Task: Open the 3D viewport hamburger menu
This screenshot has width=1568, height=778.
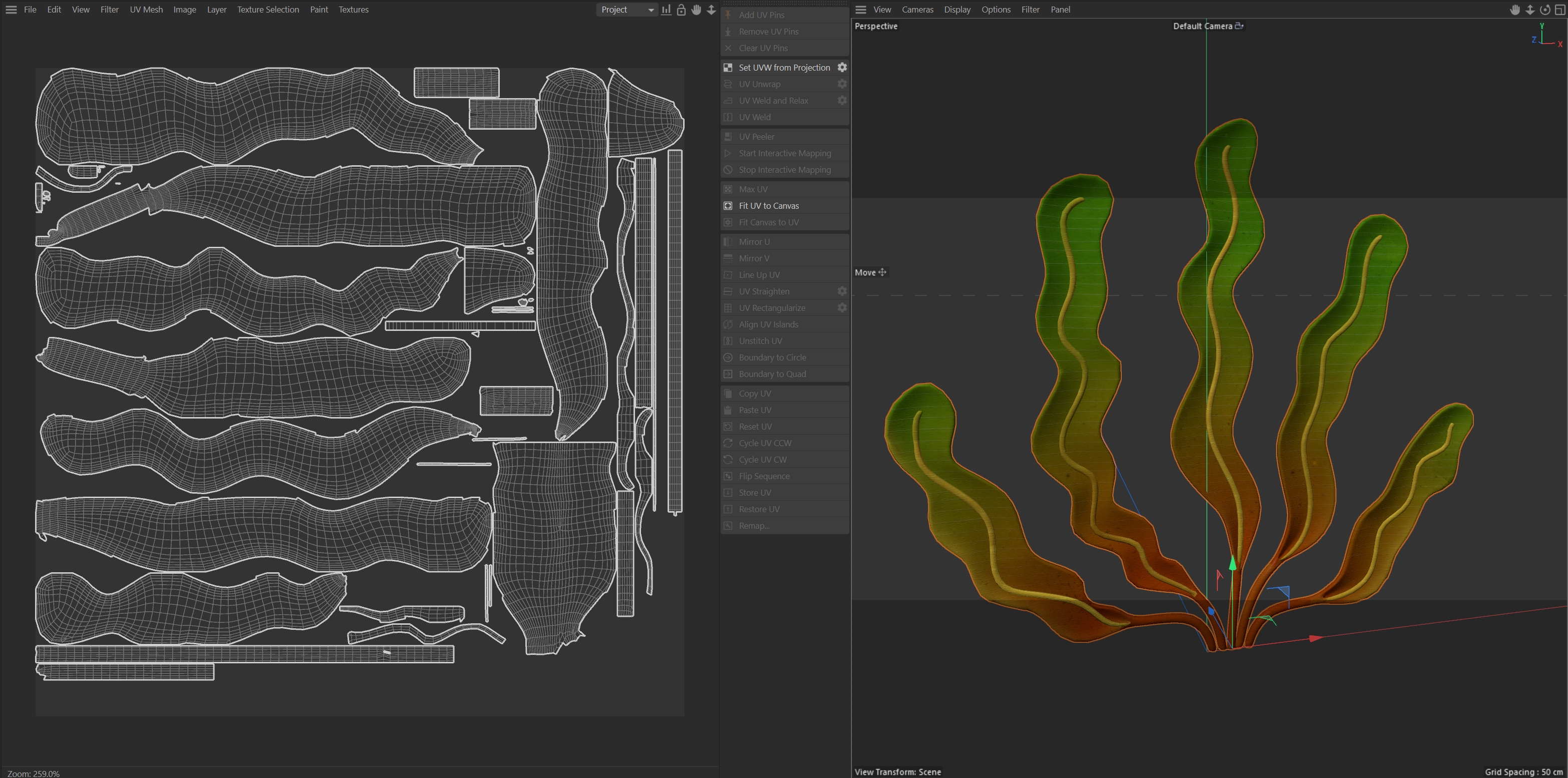Action: pos(861,10)
